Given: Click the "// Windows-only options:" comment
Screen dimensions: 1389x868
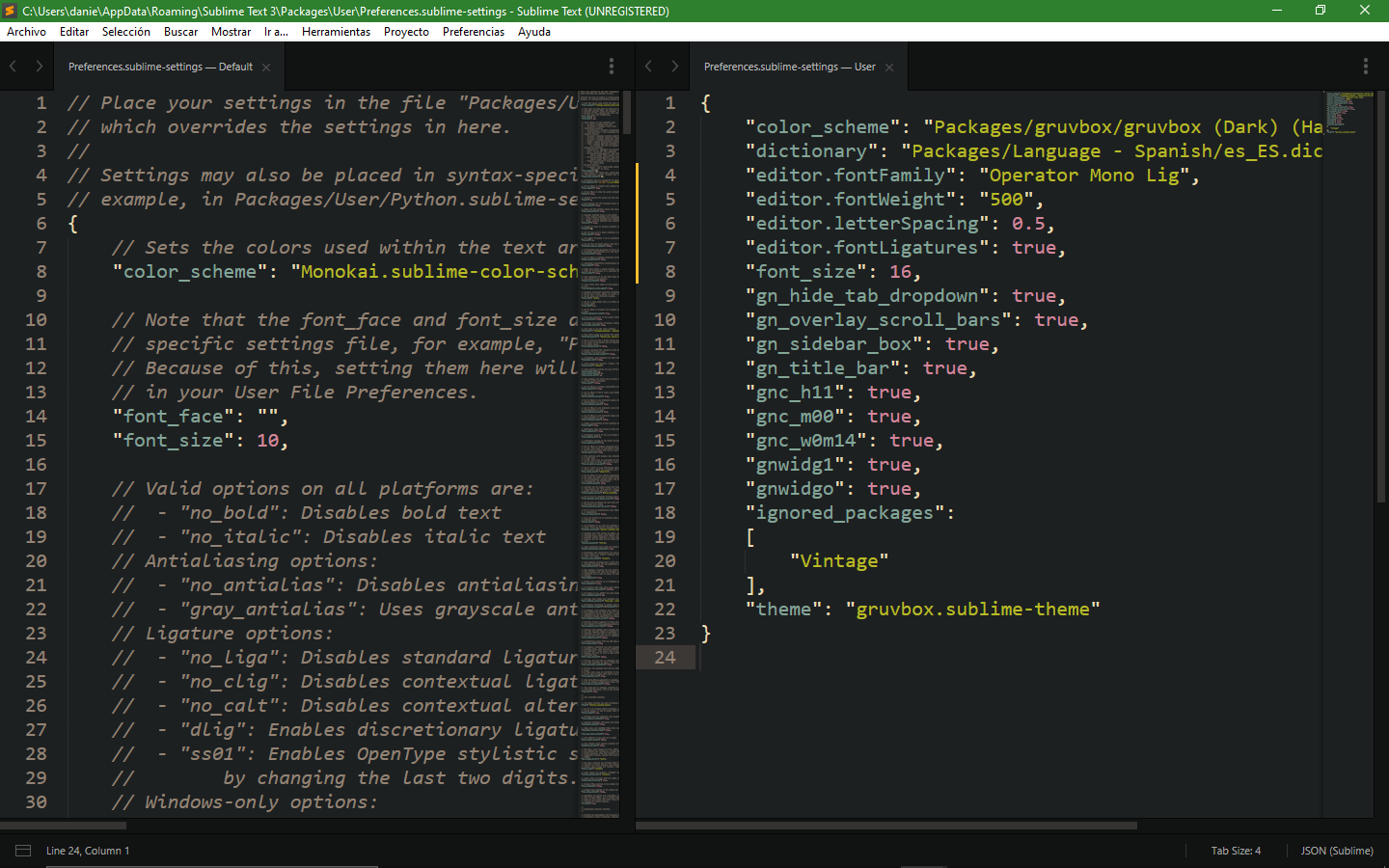Looking at the screenshot, I should (x=244, y=802).
